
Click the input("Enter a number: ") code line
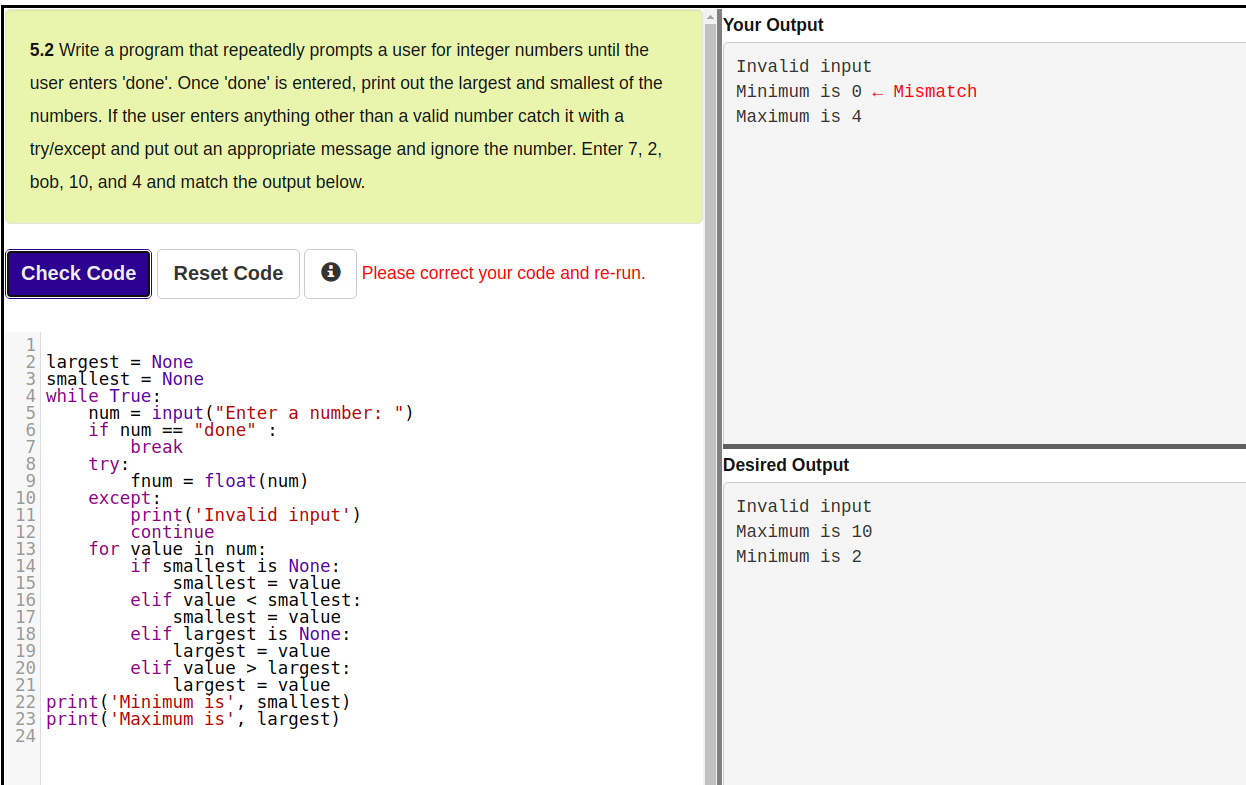251,413
